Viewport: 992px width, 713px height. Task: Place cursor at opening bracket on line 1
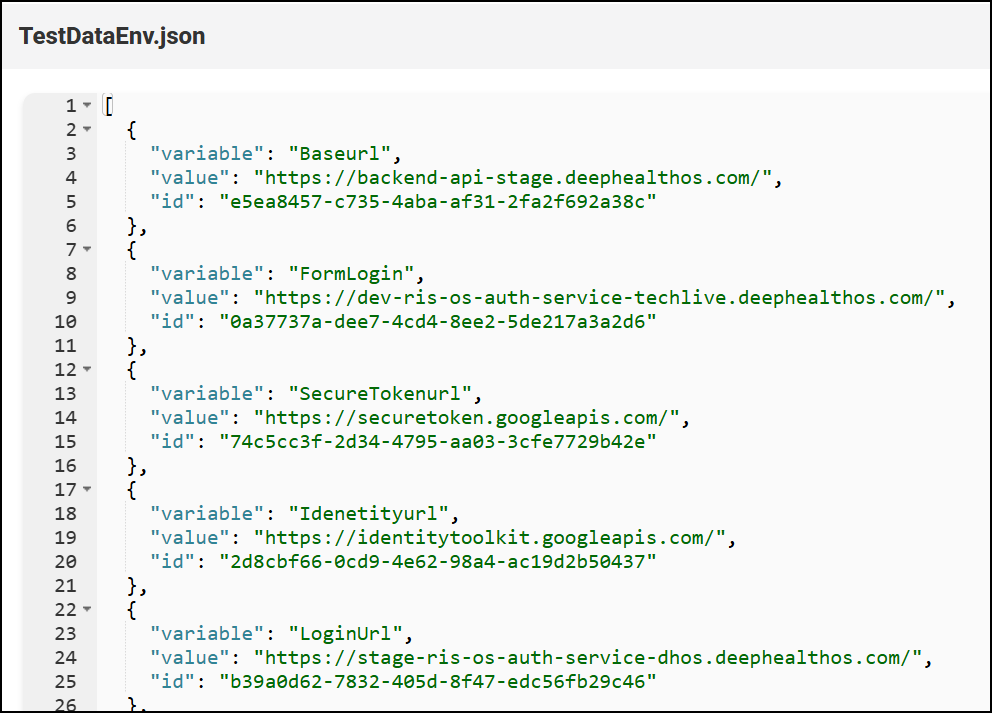click(x=109, y=106)
